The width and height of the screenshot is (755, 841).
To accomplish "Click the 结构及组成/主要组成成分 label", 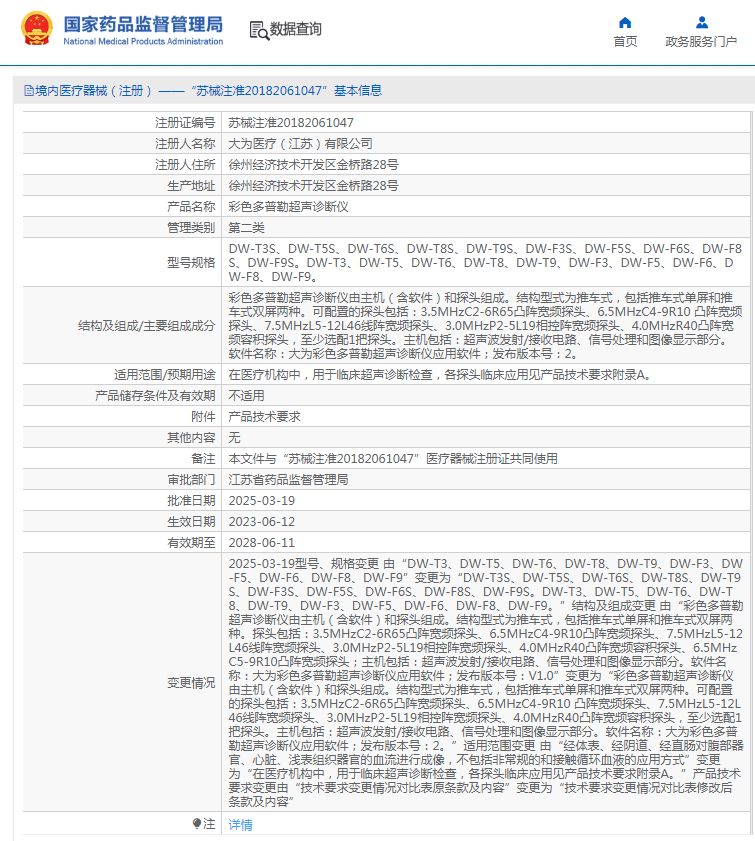I will click(x=146, y=326).
